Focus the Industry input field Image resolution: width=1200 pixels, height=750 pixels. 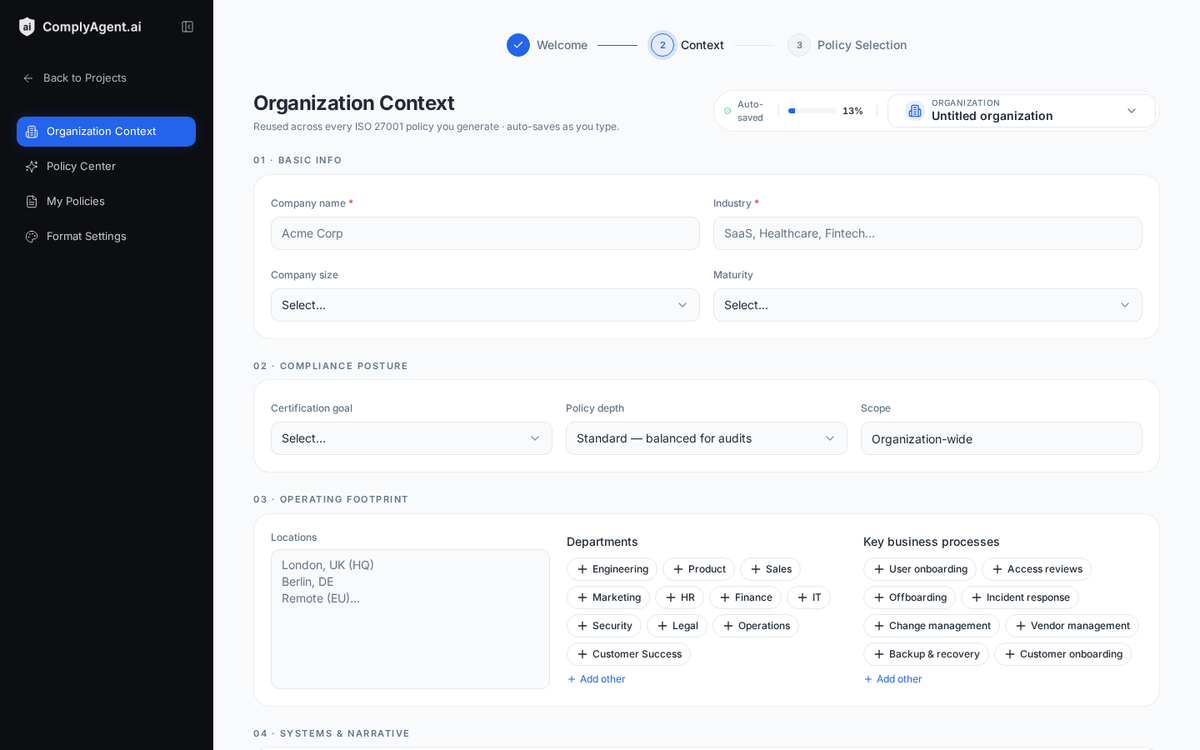[928, 233]
